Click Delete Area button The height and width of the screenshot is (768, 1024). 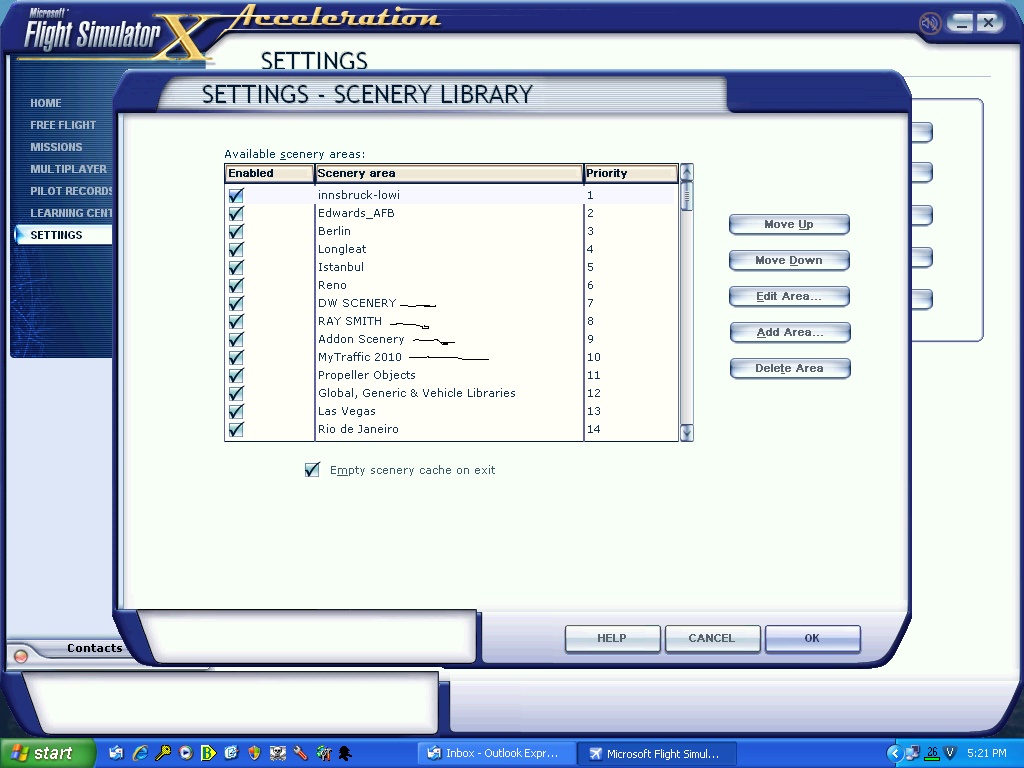click(x=790, y=368)
